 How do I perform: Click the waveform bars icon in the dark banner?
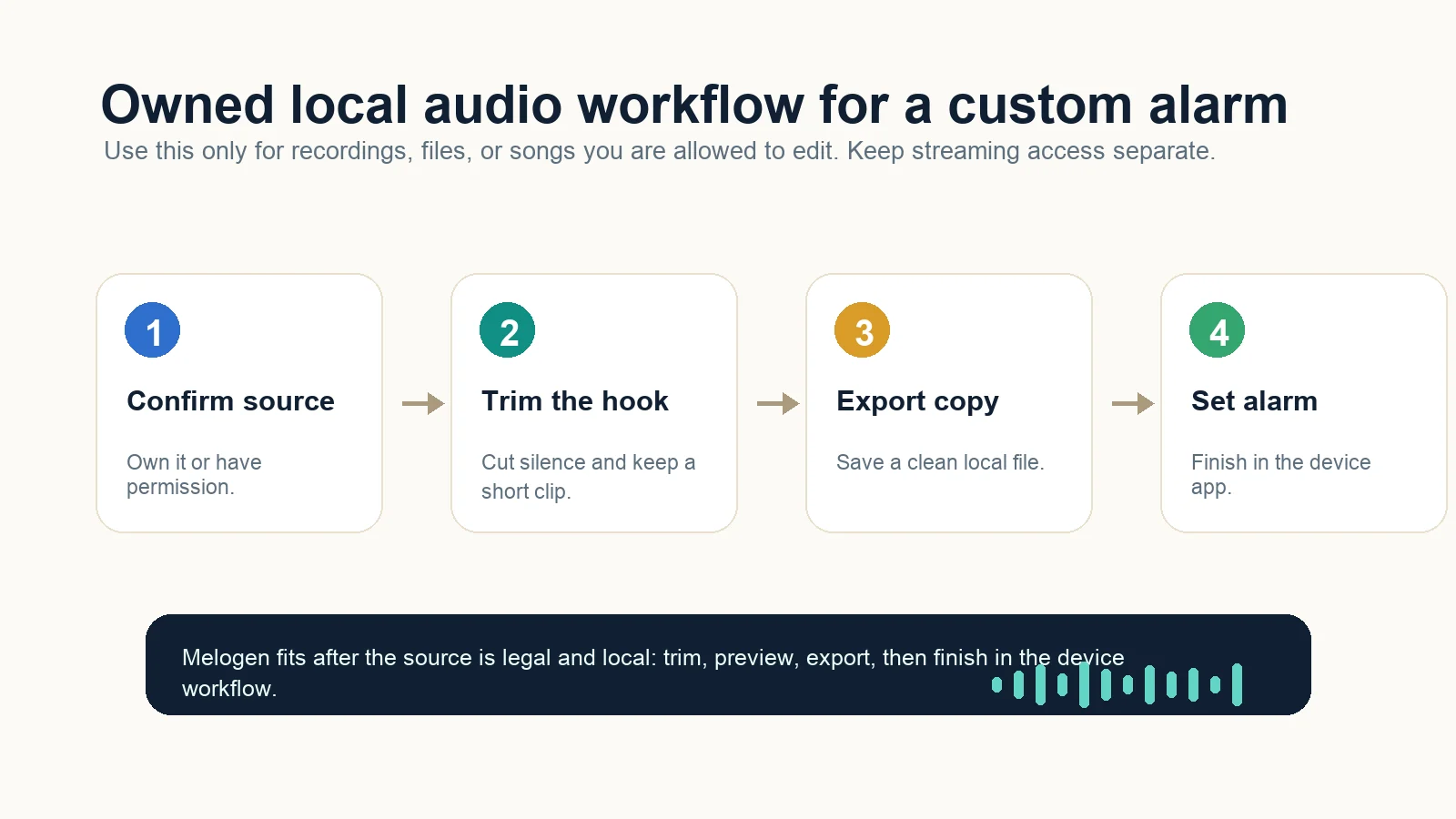[x=1117, y=684]
